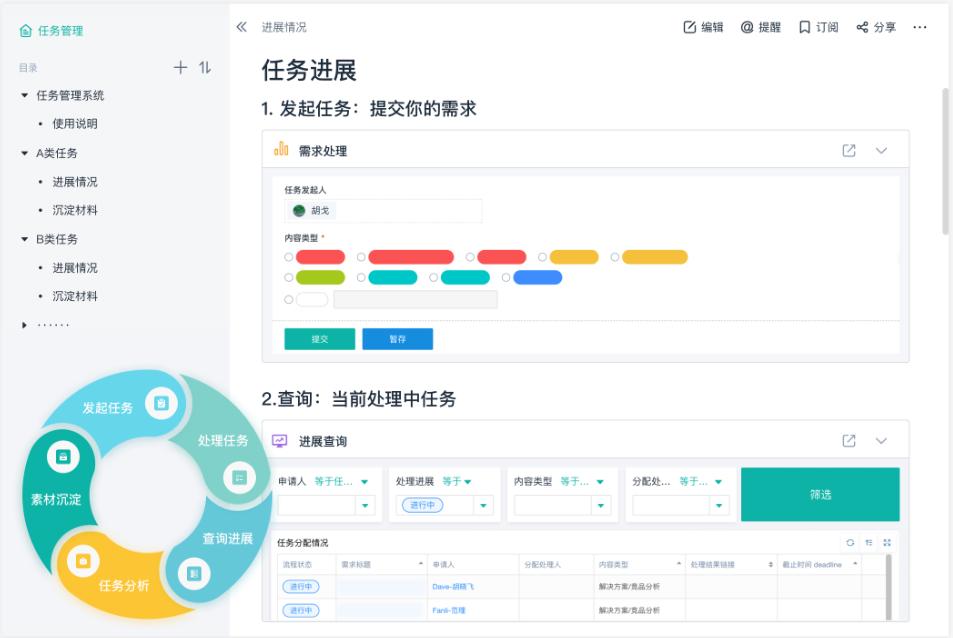This screenshot has width=953, height=638.
Task: Open the more options ellipsis menu
Action: [920, 27]
